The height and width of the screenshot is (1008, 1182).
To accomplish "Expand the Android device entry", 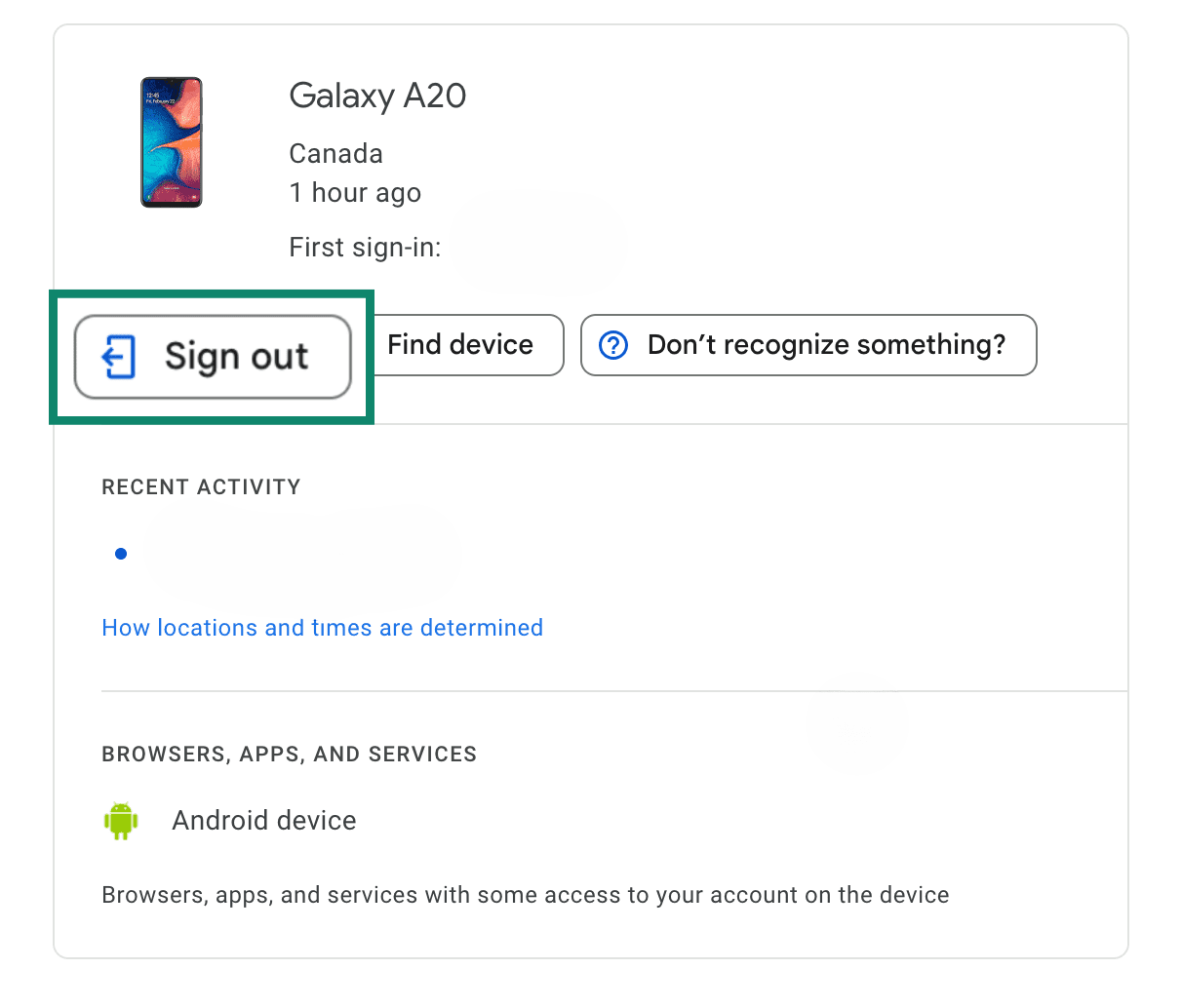I will pos(263,820).
